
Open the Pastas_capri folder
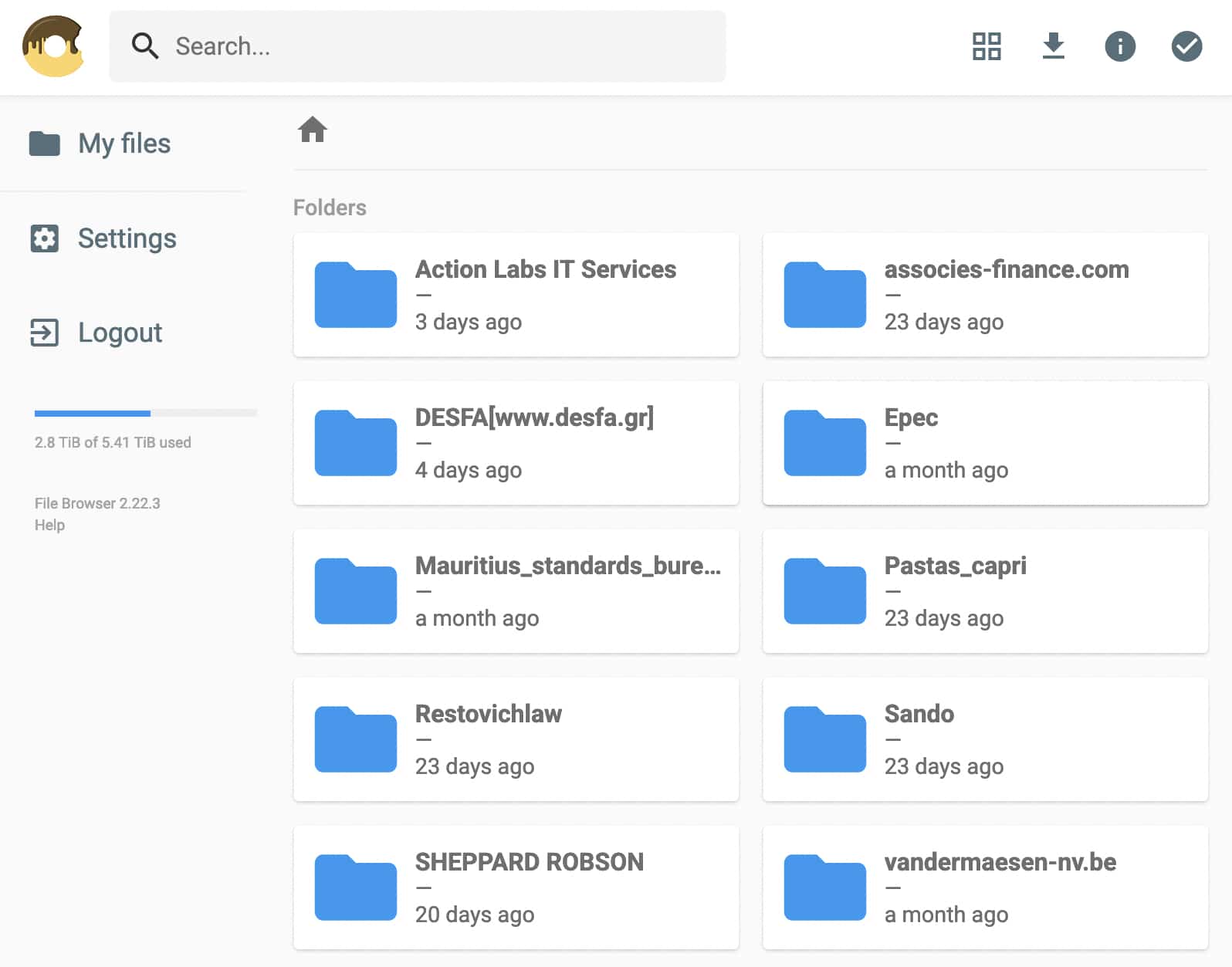coord(985,591)
